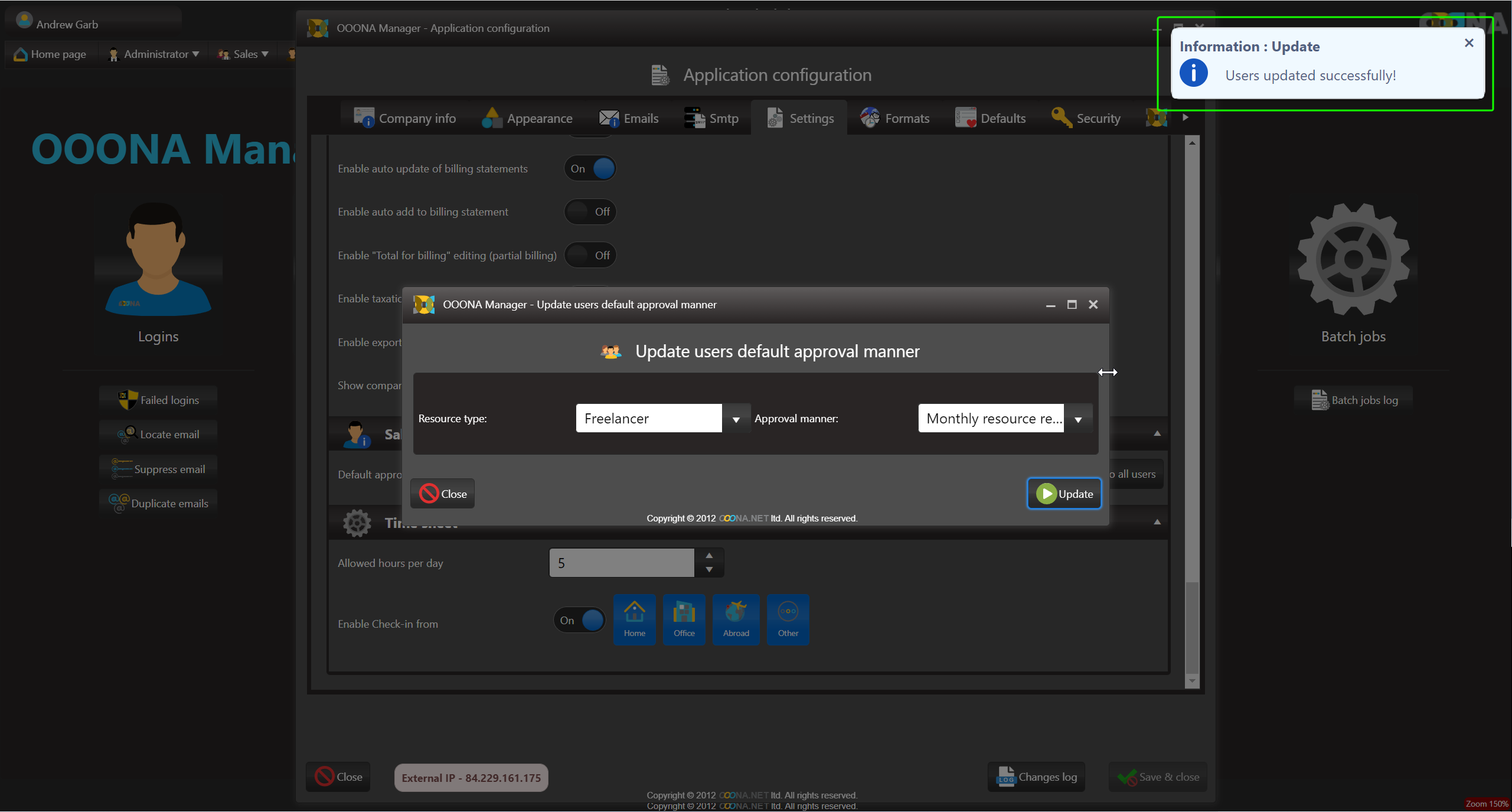
Task: Dismiss the Information Update notification
Action: [x=1469, y=43]
